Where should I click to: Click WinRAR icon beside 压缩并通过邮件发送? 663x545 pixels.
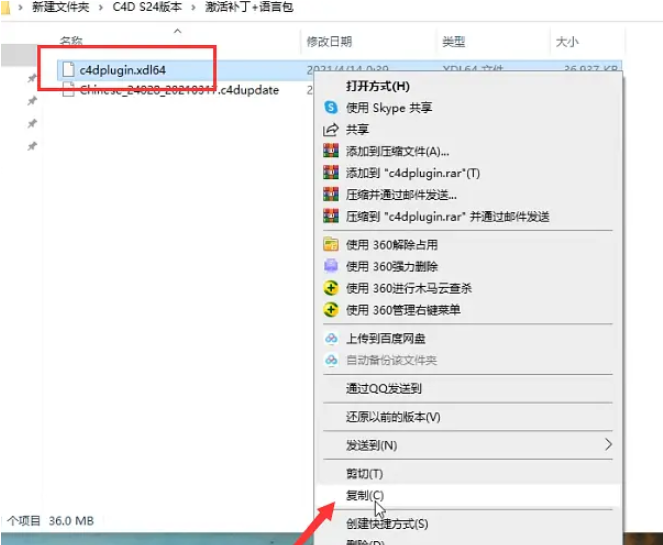pyautogui.click(x=331, y=194)
